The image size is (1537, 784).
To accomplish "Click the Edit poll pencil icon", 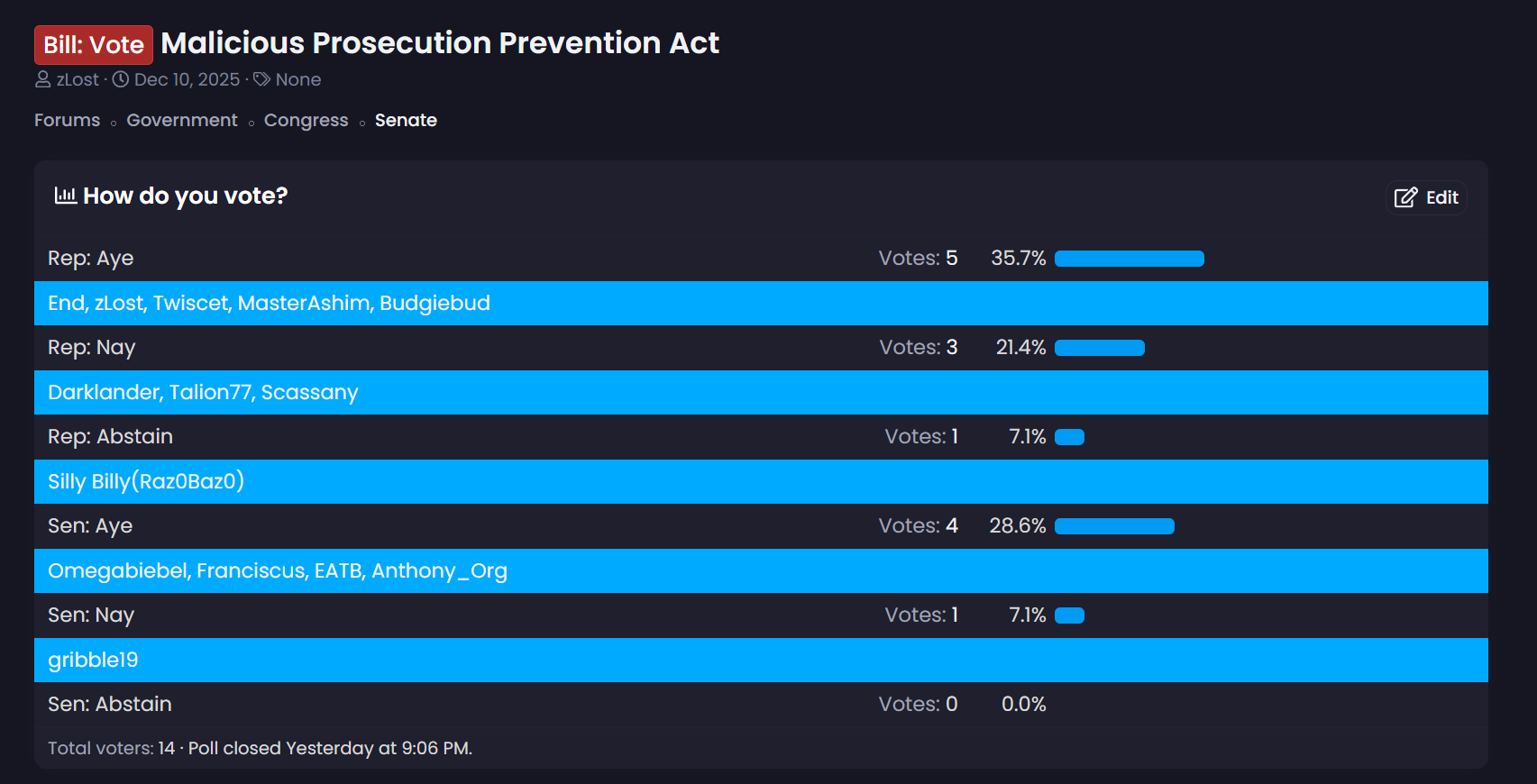I will pos(1405,198).
